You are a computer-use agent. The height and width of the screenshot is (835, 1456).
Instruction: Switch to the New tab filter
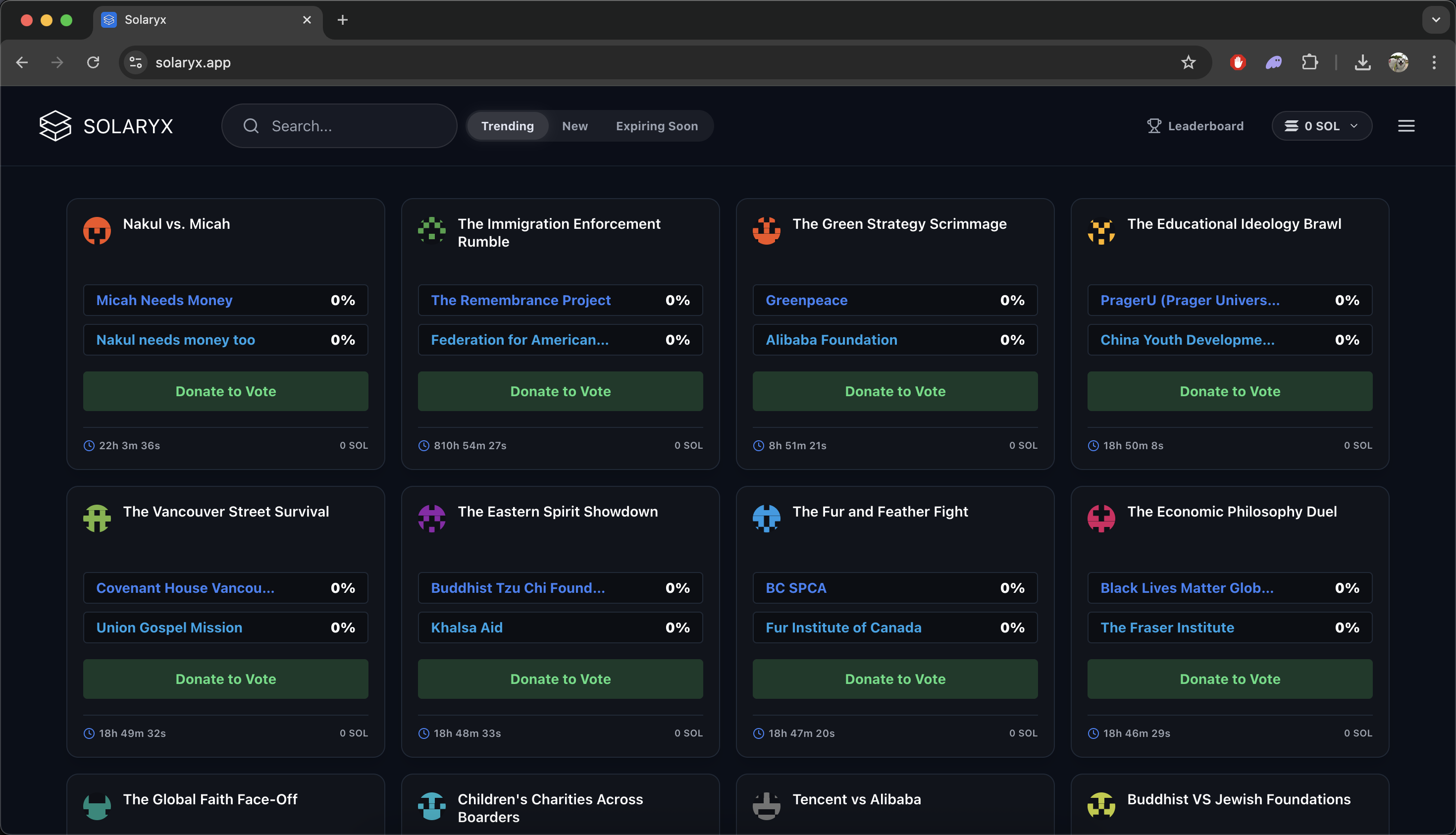(x=574, y=126)
